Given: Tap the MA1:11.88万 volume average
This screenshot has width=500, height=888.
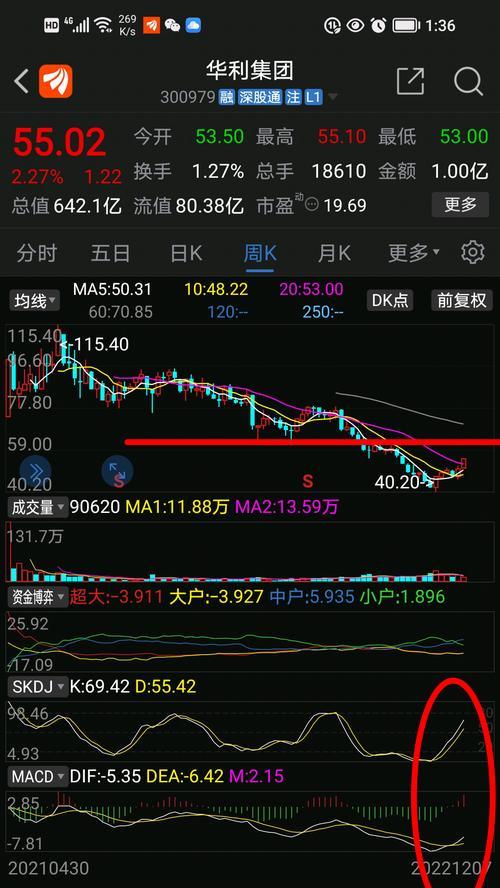Looking at the screenshot, I should pos(177,507).
